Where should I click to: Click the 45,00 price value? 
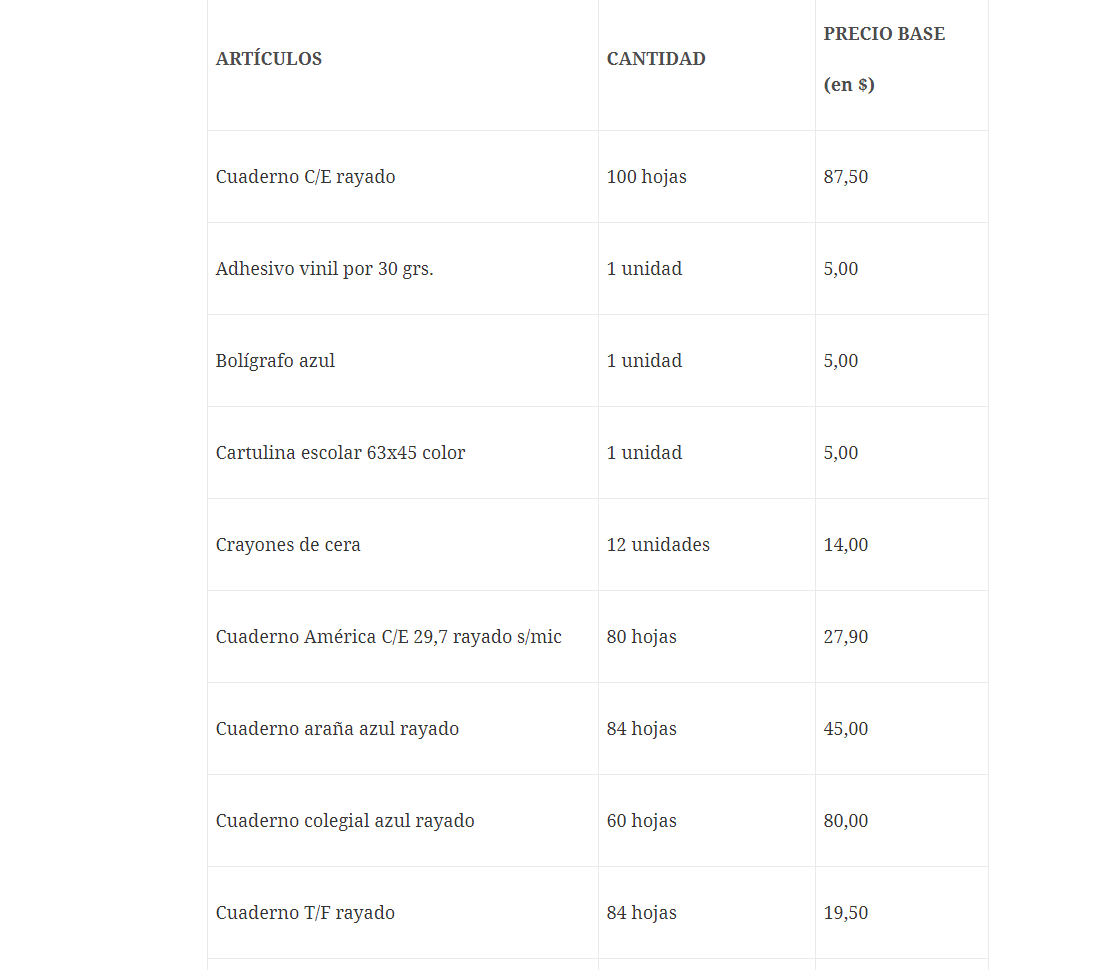(846, 729)
